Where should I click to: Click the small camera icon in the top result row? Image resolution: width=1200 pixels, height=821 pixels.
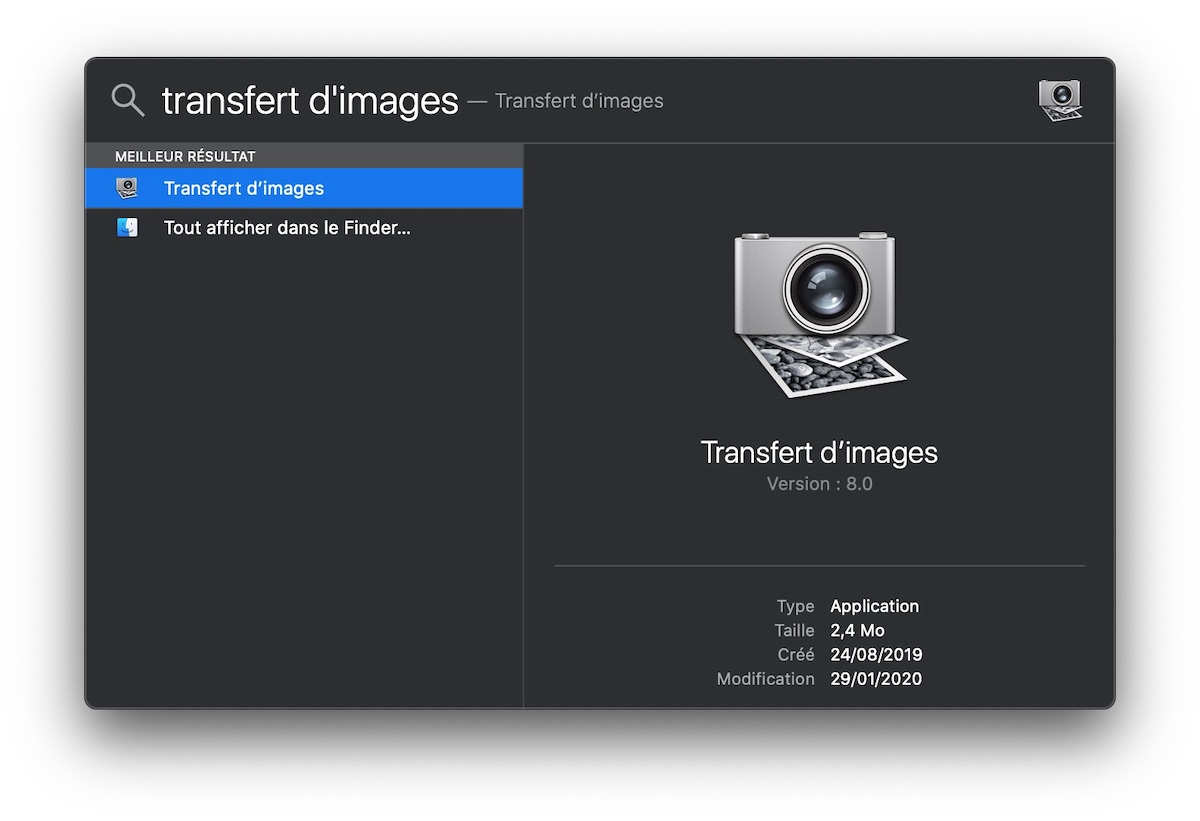click(127, 188)
